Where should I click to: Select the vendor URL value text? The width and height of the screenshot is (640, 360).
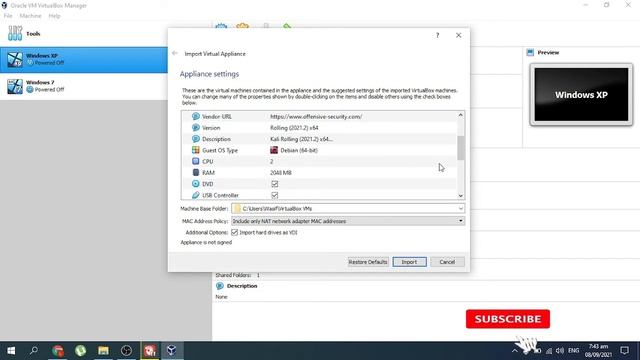tap(316, 117)
